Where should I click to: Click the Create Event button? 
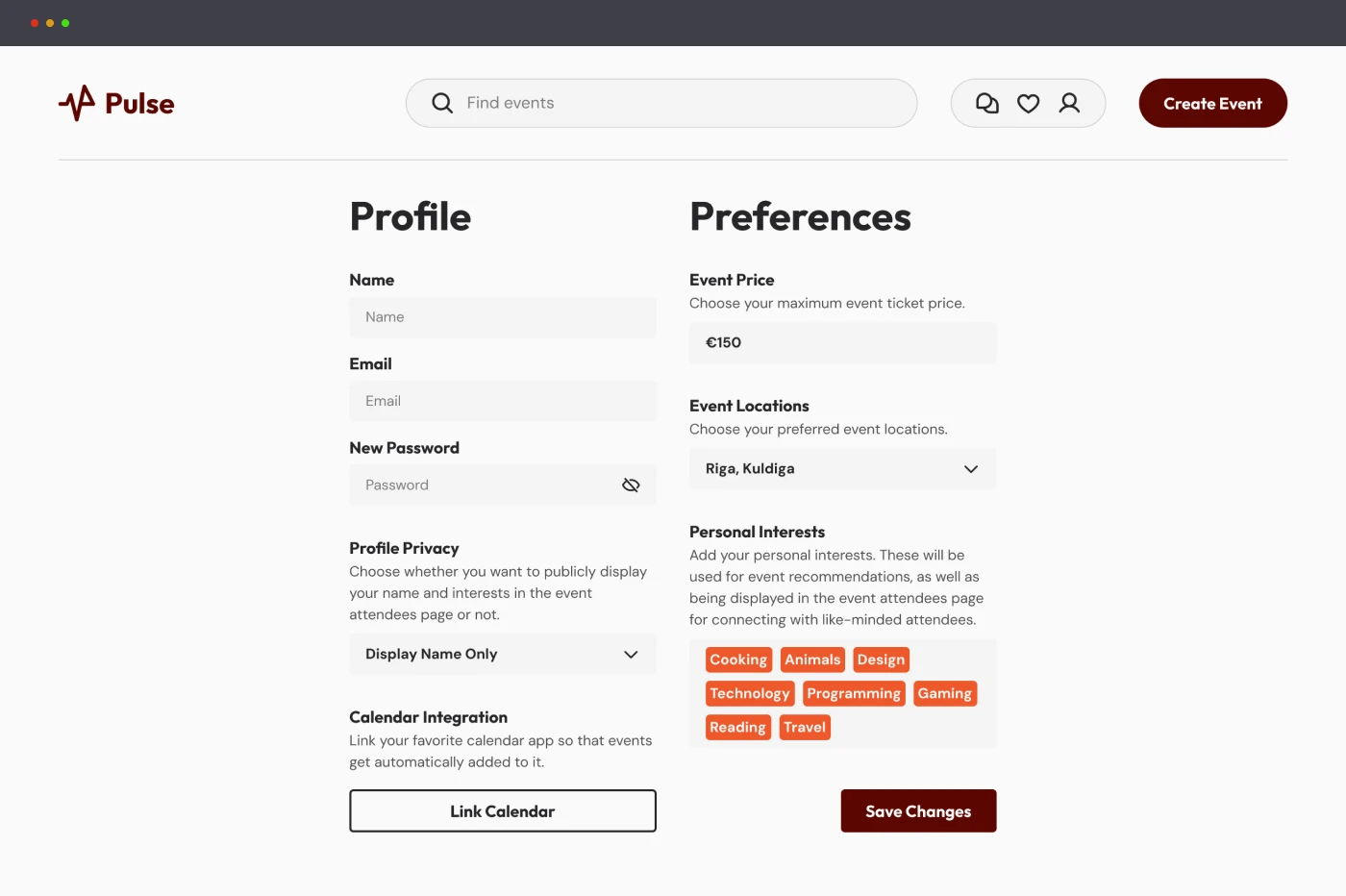[1212, 103]
